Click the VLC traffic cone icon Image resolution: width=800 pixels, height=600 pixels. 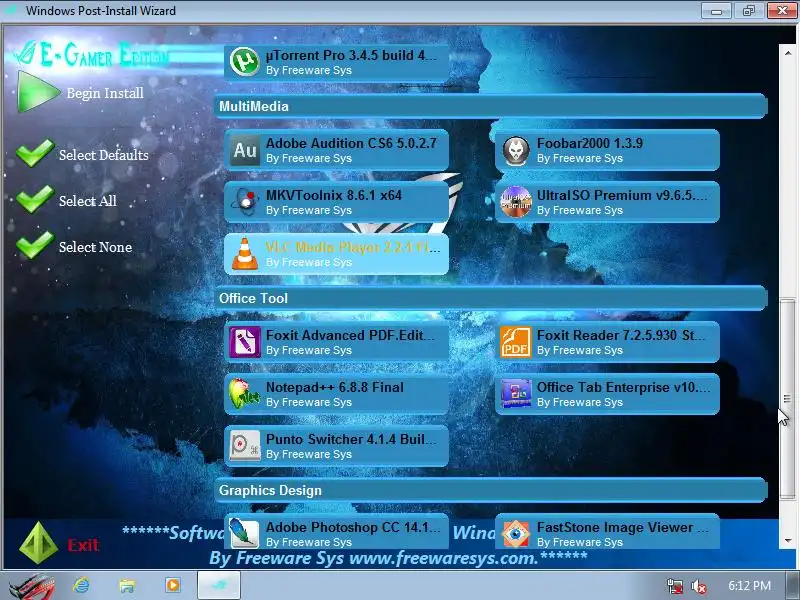[245, 254]
